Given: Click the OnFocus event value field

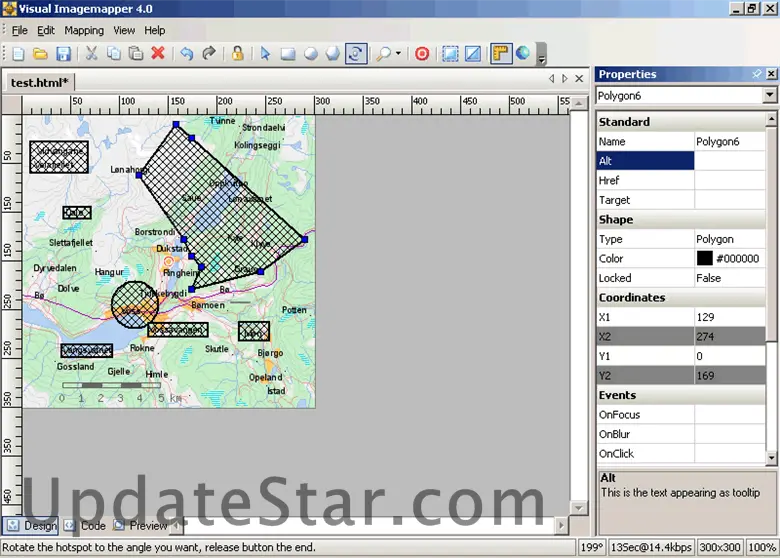Looking at the screenshot, I should [x=730, y=415].
